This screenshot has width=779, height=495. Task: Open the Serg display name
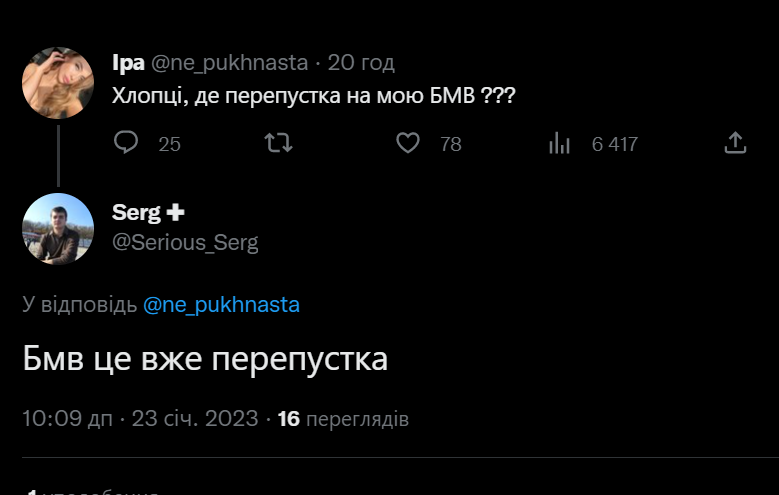click(135, 212)
